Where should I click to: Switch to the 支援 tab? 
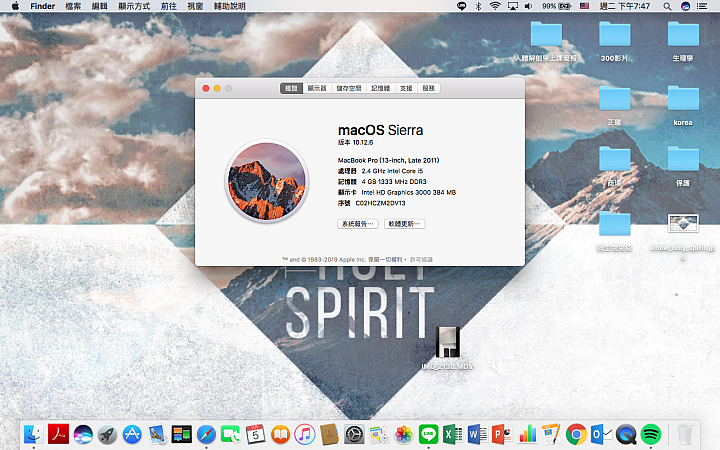click(406, 88)
